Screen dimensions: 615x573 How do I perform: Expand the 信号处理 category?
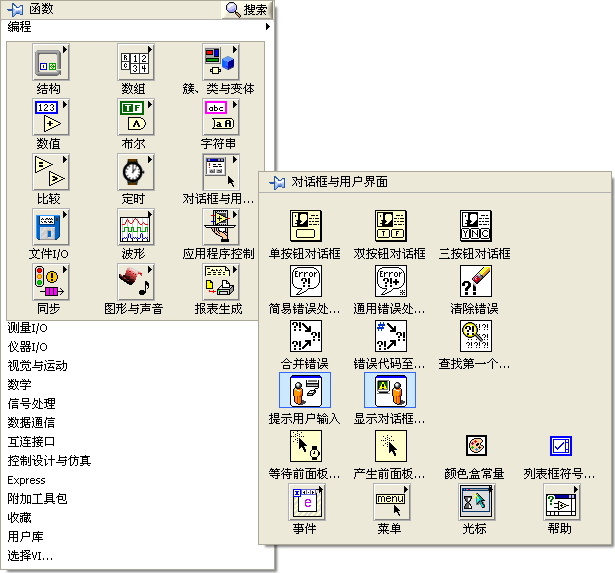(x=32, y=404)
